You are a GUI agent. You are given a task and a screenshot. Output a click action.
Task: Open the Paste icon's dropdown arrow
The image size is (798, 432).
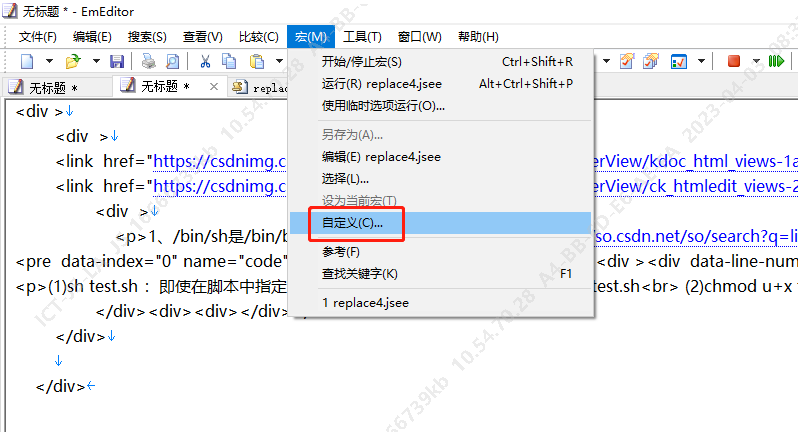pyautogui.click(x=276, y=62)
